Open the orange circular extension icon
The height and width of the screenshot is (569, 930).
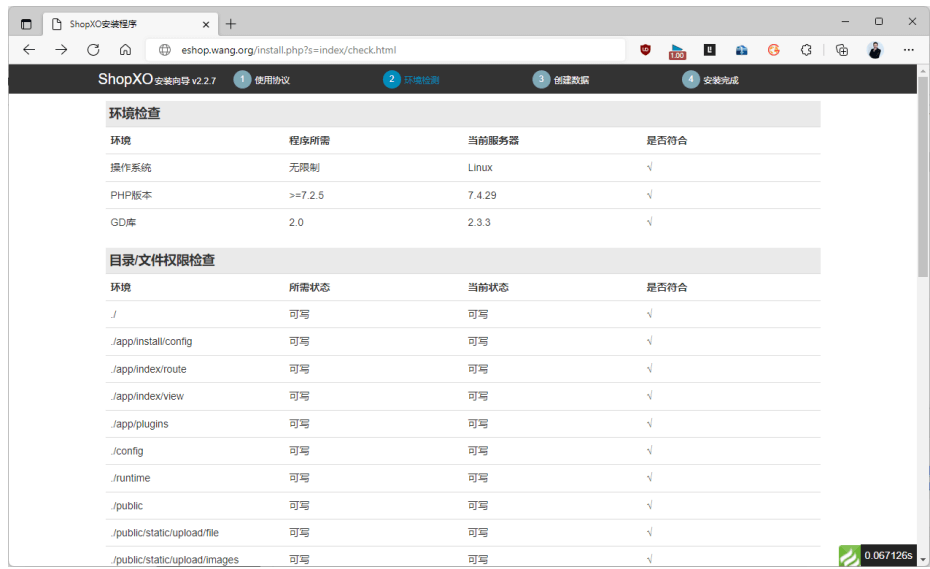pyautogui.click(x=773, y=50)
